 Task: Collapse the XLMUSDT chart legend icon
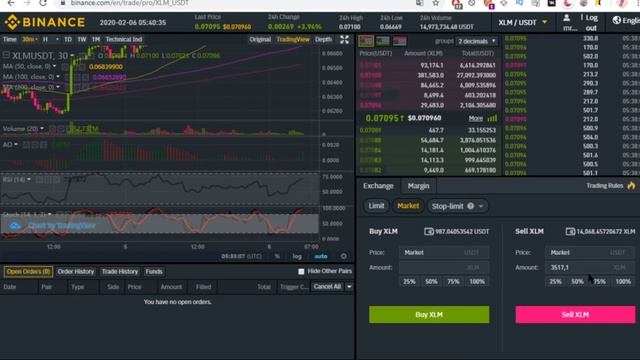click(6, 55)
